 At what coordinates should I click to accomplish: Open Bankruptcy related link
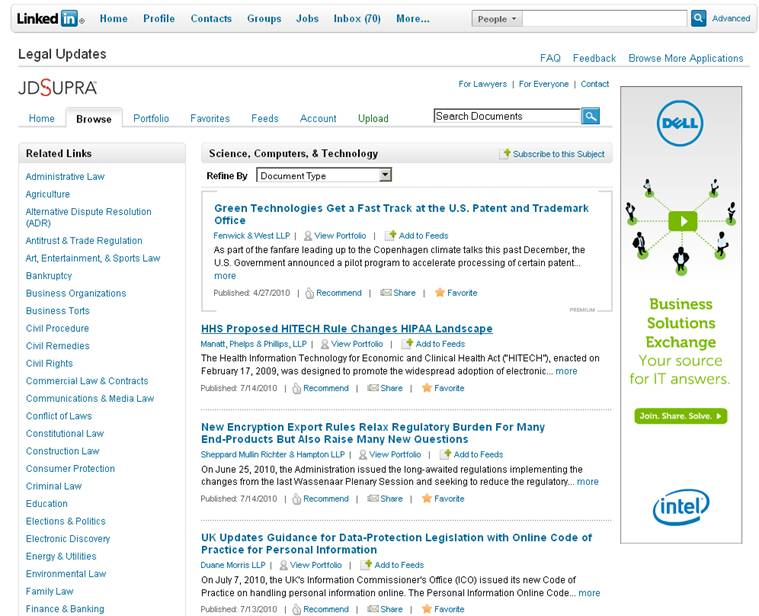[49, 276]
